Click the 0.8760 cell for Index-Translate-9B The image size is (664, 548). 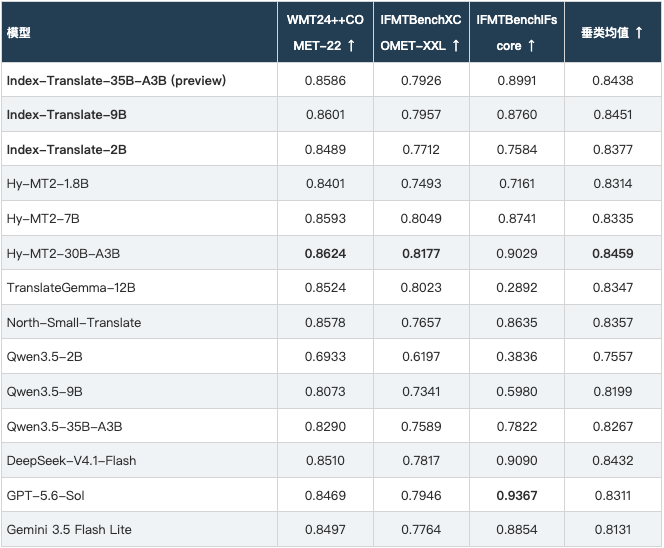517,115
